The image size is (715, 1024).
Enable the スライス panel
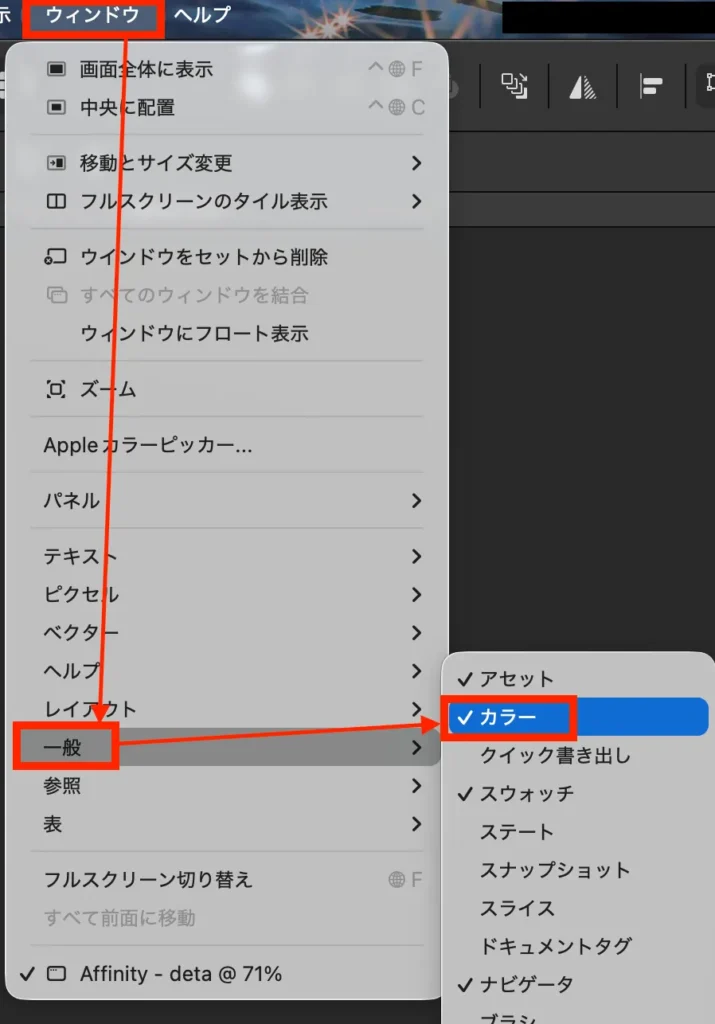(x=579, y=908)
